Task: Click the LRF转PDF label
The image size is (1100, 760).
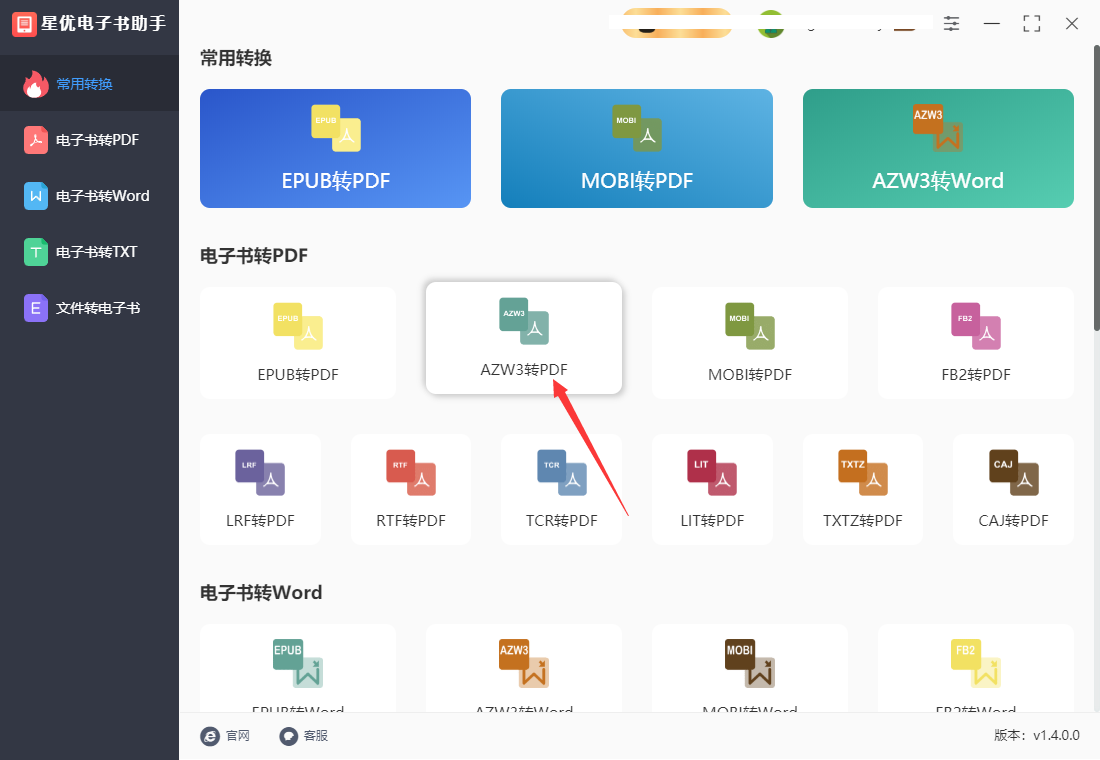Action: tap(260, 521)
